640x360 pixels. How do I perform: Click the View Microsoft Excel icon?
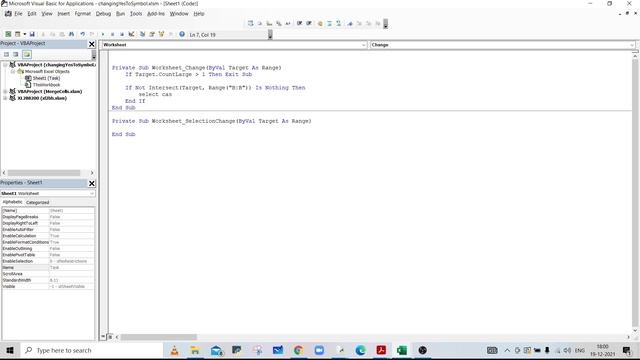(8, 34)
